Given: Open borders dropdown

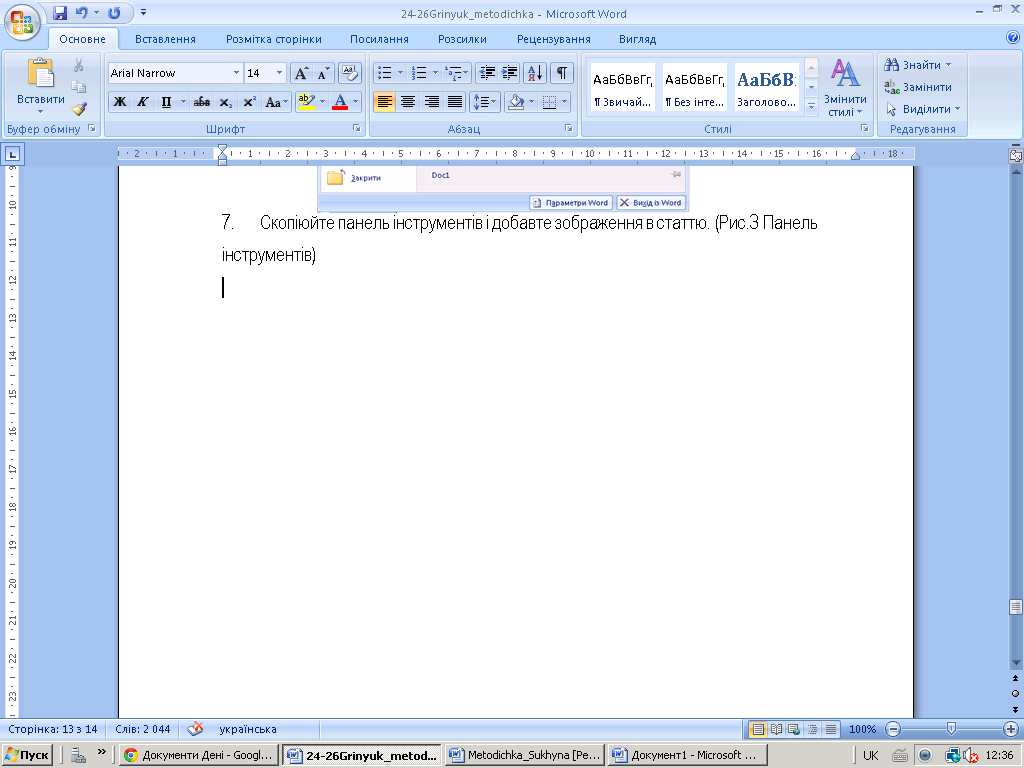Looking at the screenshot, I should click(x=564, y=102).
